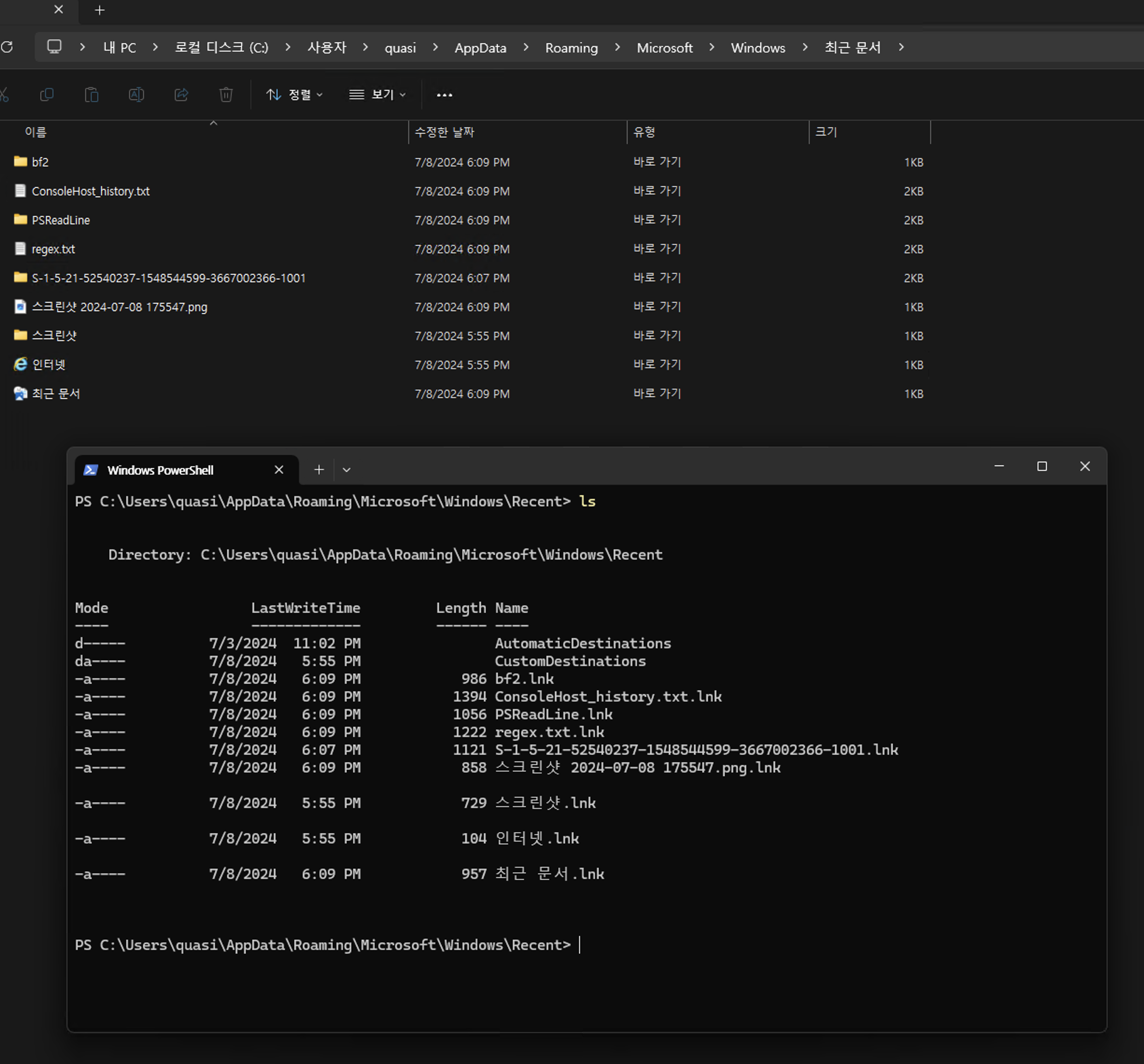This screenshot has height=1064, width=1144.
Task: Switch to the Windows PowerShell tab
Action: pyautogui.click(x=161, y=470)
